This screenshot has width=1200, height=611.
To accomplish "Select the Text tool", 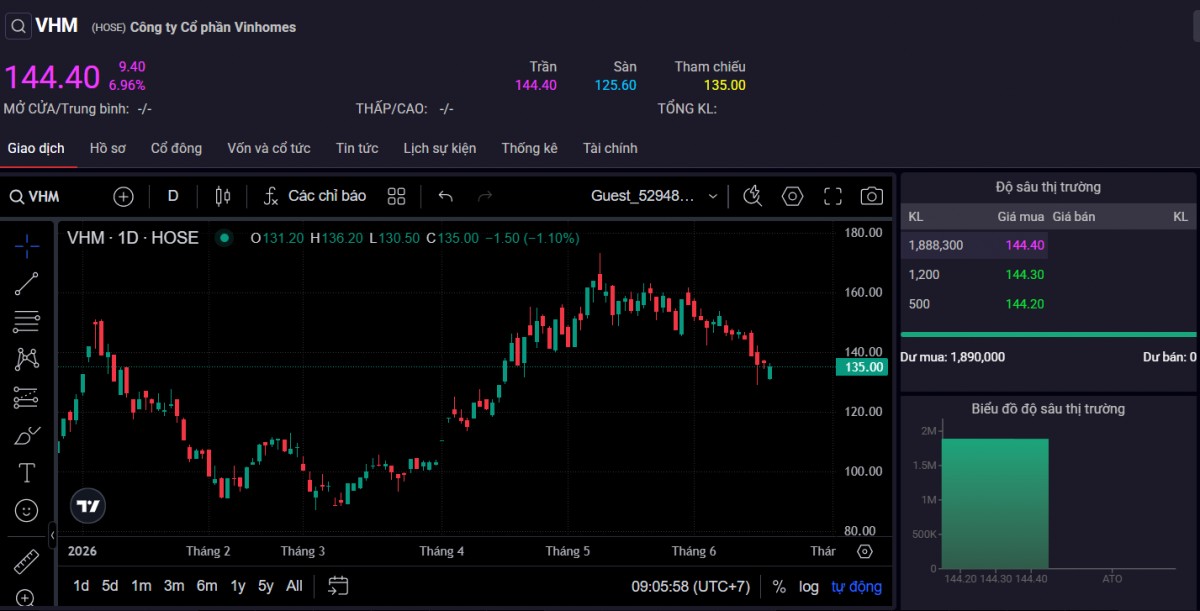I will coord(27,473).
